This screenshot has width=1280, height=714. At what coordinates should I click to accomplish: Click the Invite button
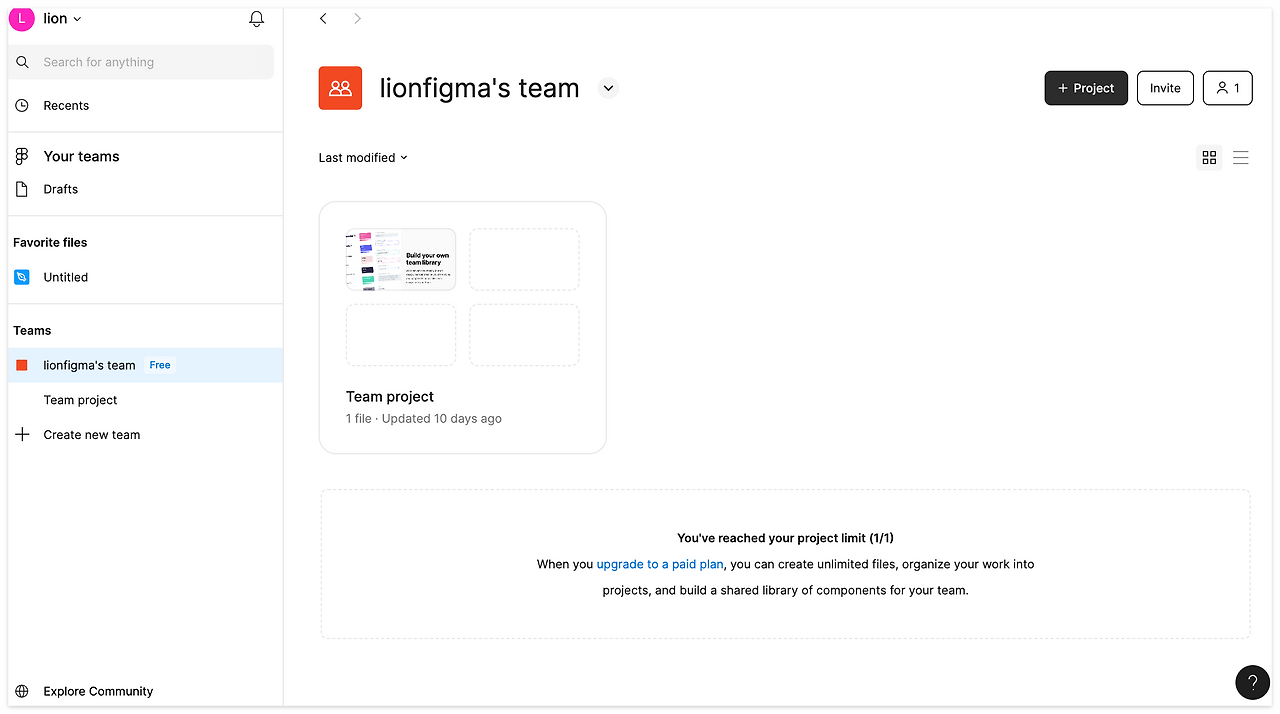pyautogui.click(x=1165, y=88)
